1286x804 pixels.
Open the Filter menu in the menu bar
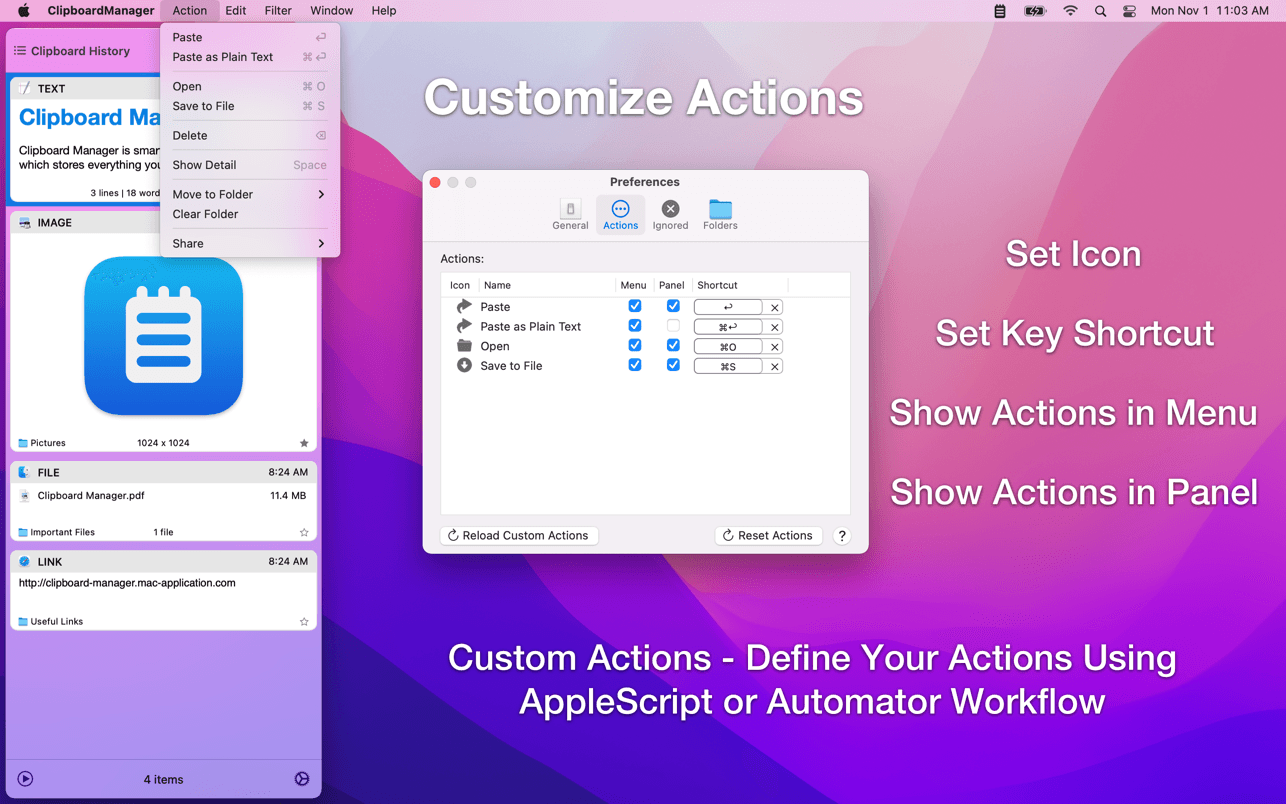pos(278,11)
